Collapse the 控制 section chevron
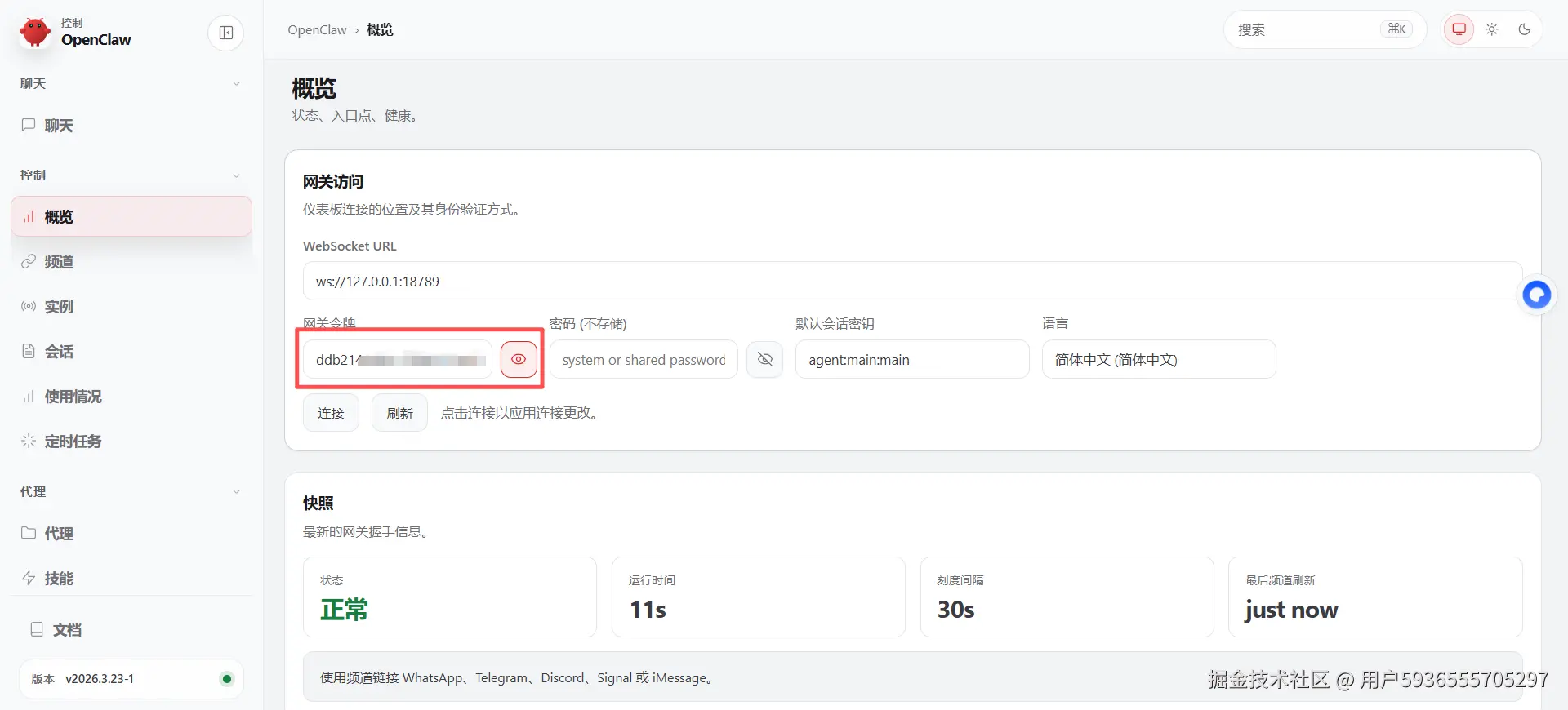This screenshot has height=710, width=1568. coord(236,175)
